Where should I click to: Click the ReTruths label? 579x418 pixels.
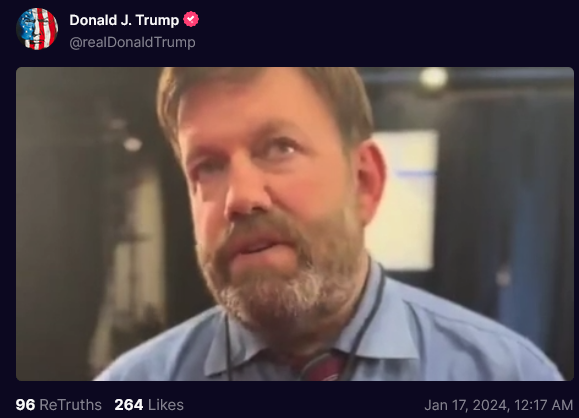point(71,405)
